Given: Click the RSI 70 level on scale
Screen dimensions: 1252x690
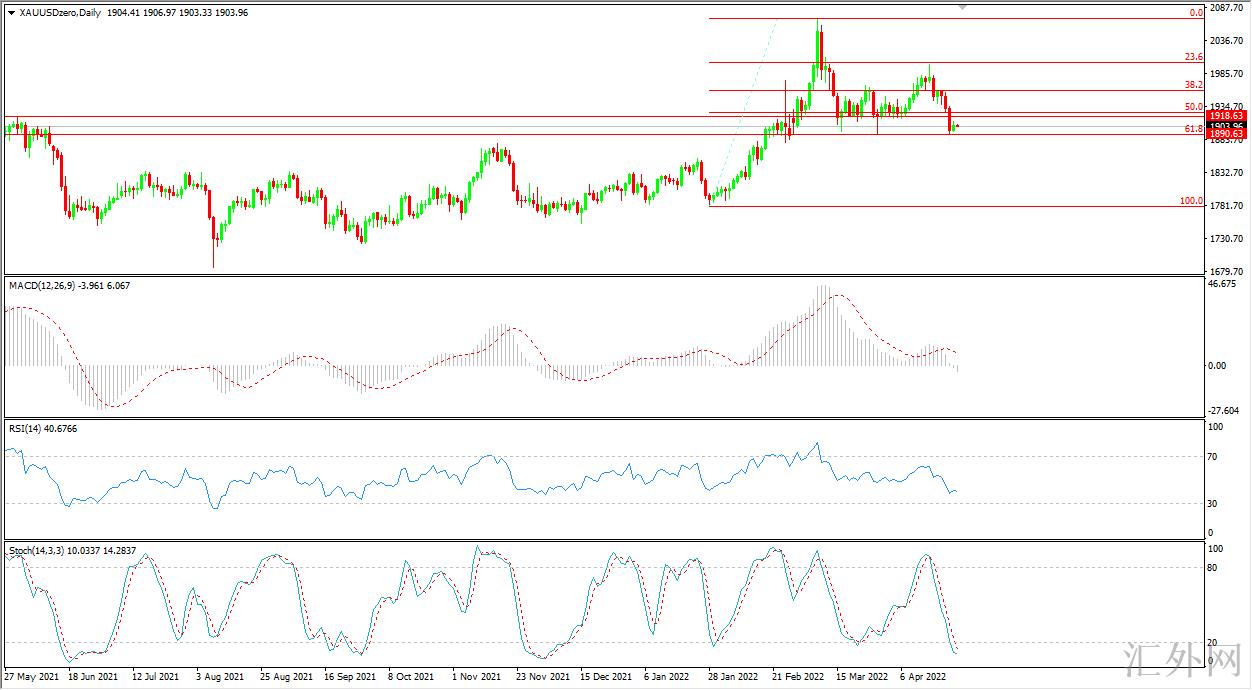Looking at the screenshot, I should 1215,457.
